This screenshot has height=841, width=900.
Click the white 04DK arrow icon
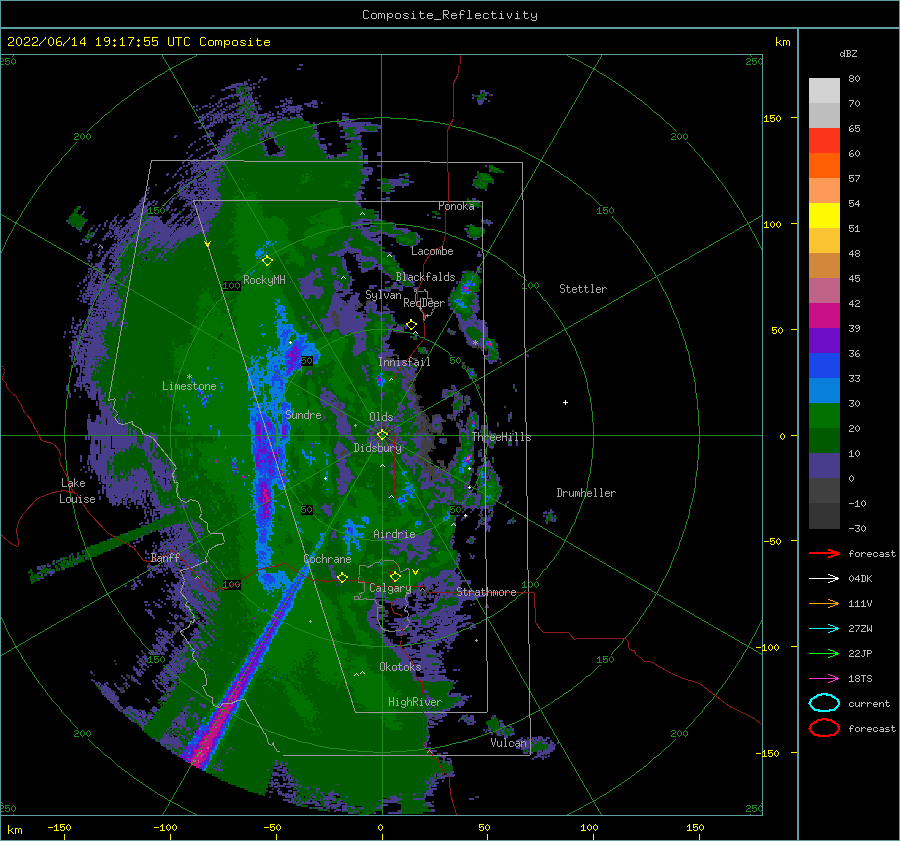pyautogui.click(x=824, y=578)
